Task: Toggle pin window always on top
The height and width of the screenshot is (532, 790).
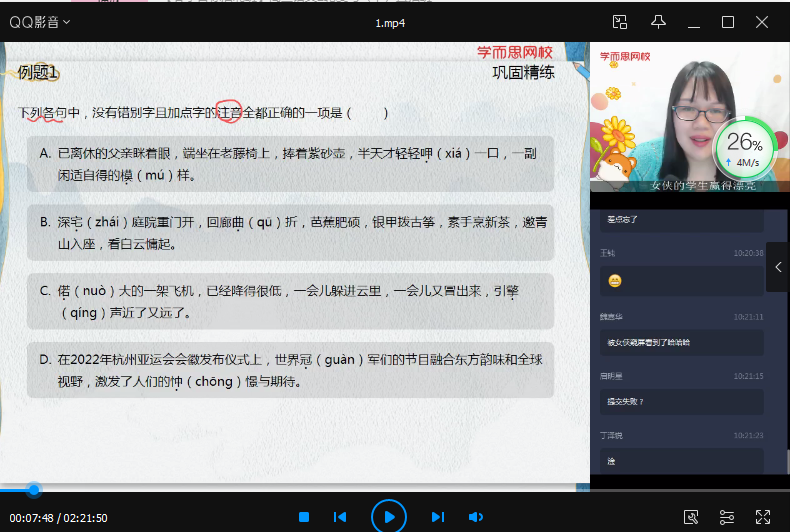Action: 657,22
